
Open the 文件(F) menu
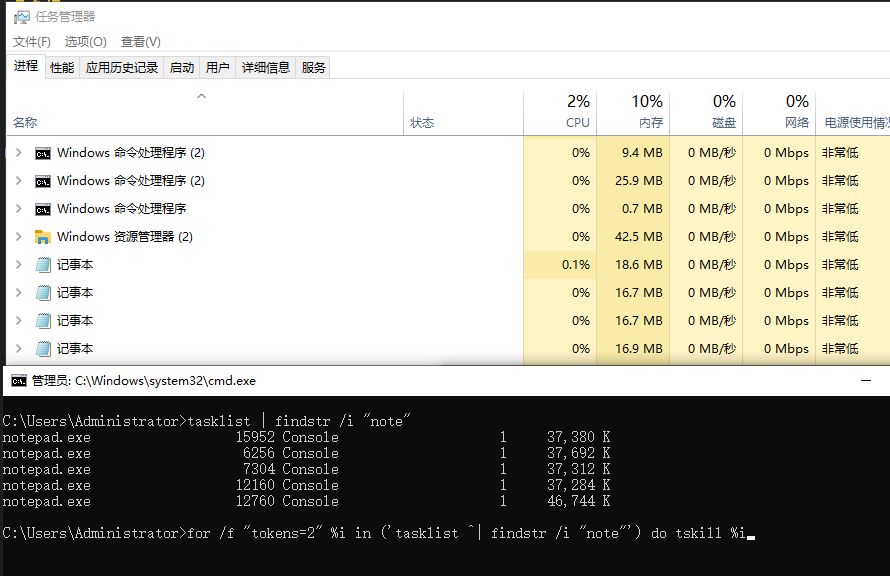pos(32,41)
